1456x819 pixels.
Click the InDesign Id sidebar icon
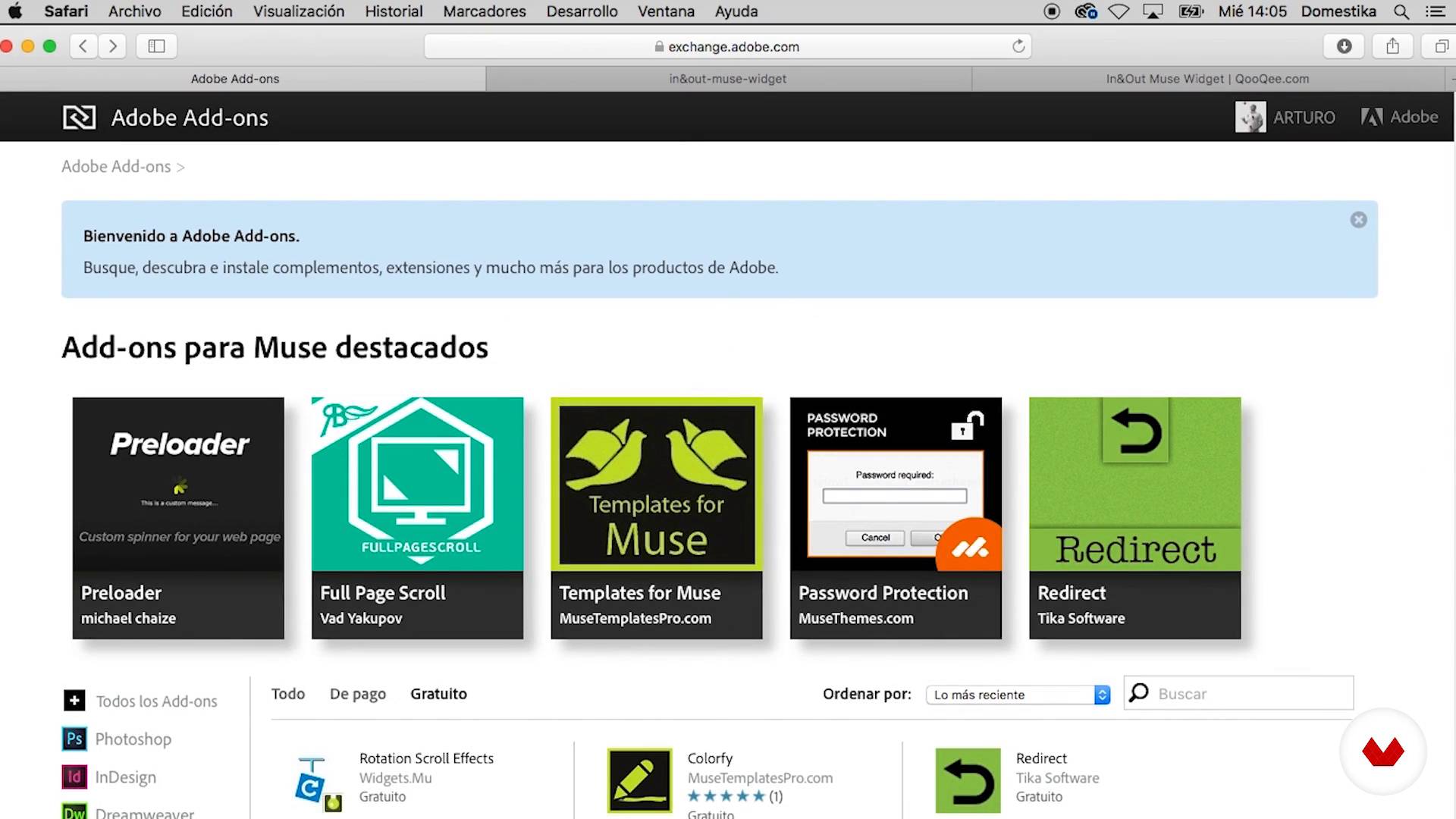coord(74,777)
